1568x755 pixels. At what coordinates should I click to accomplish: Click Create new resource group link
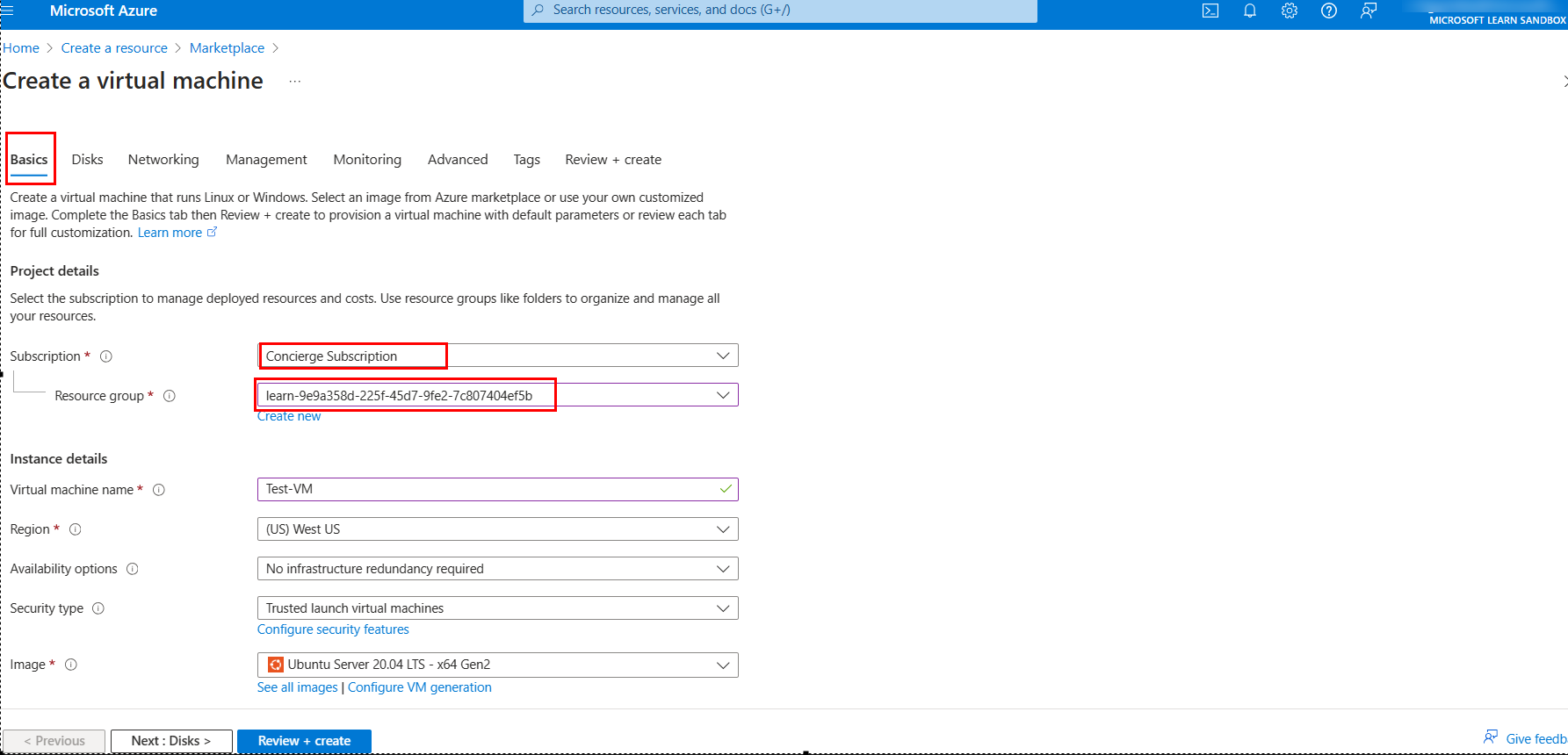[289, 416]
